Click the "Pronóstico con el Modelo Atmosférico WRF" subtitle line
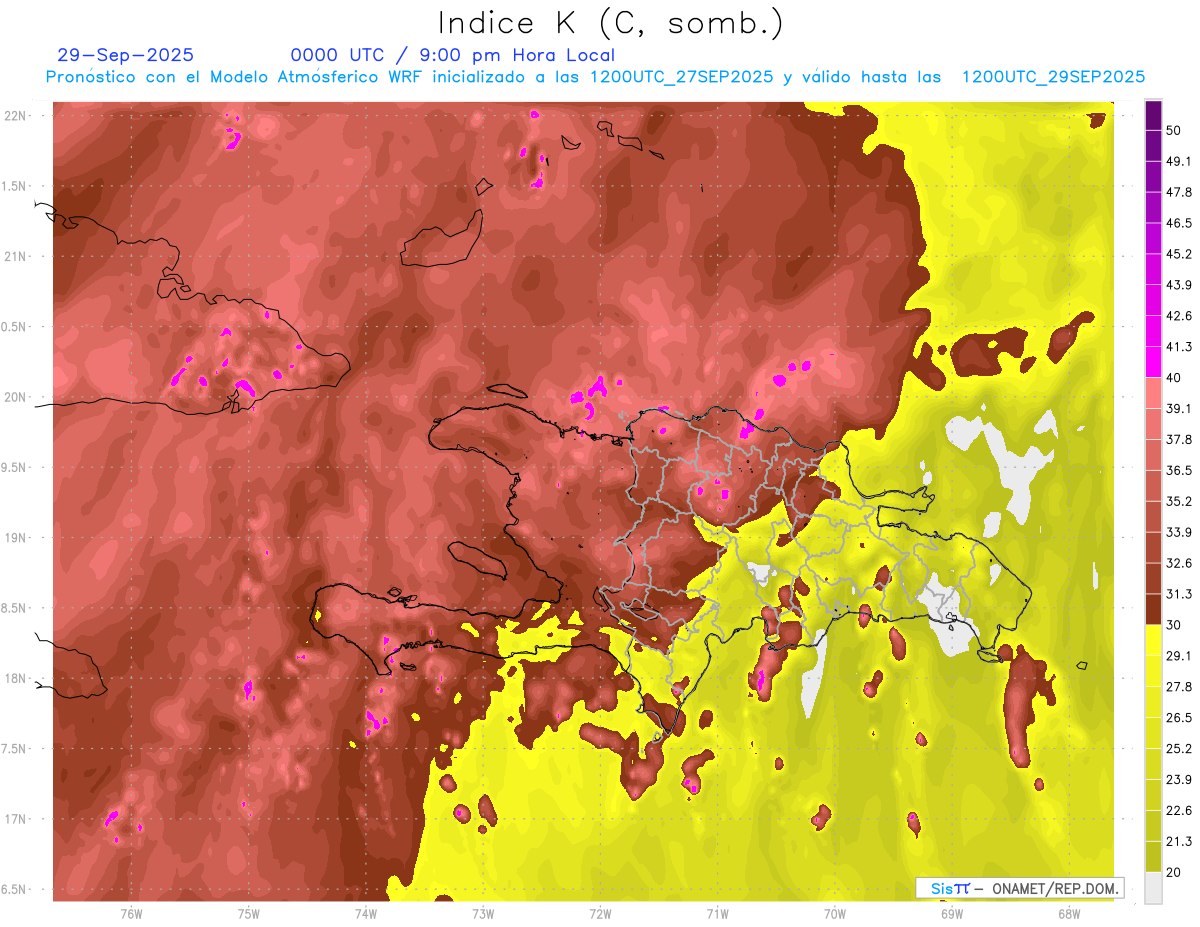 (x=596, y=77)
